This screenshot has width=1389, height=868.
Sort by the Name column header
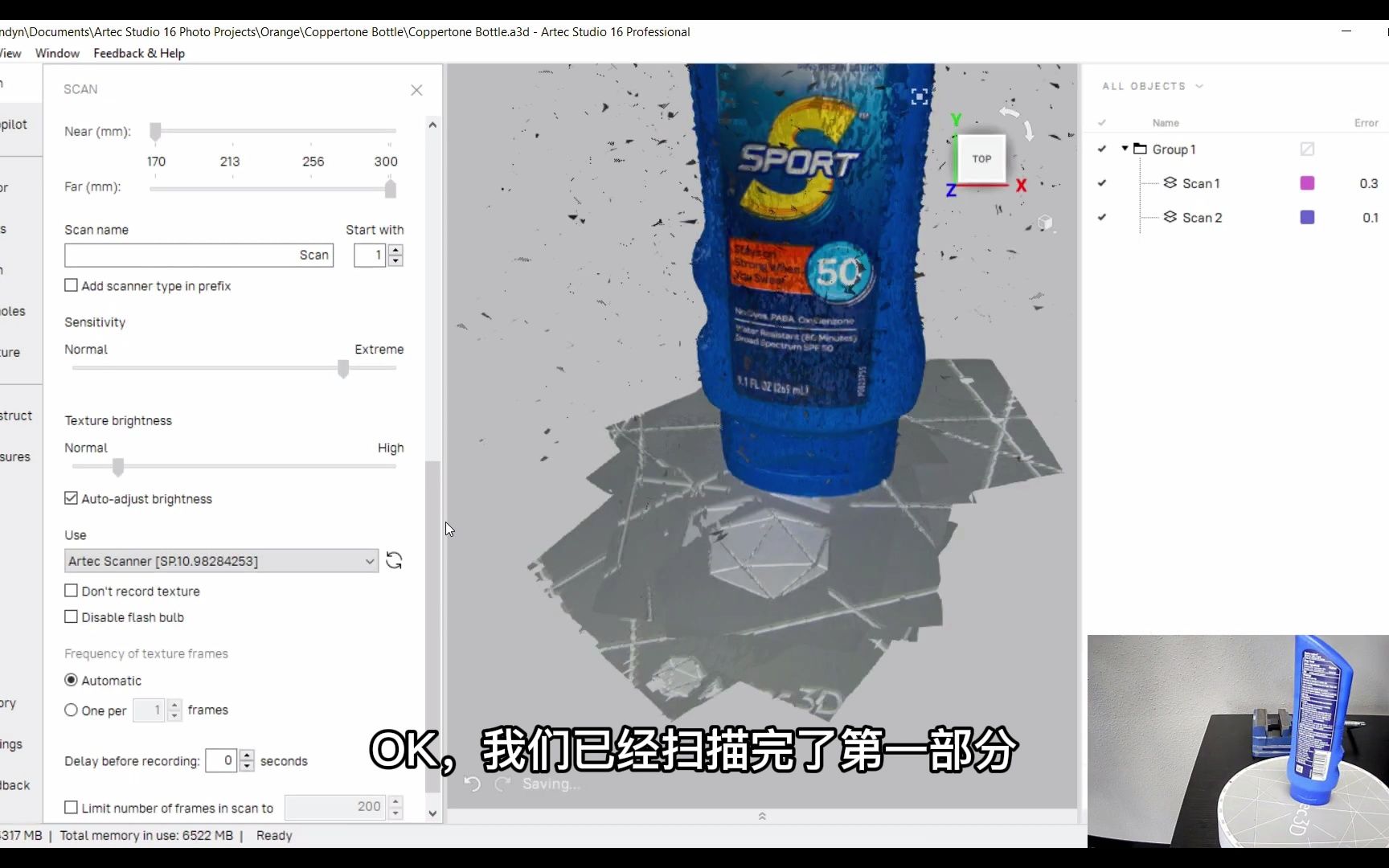pyautogui.click(x=1166, y=123)
